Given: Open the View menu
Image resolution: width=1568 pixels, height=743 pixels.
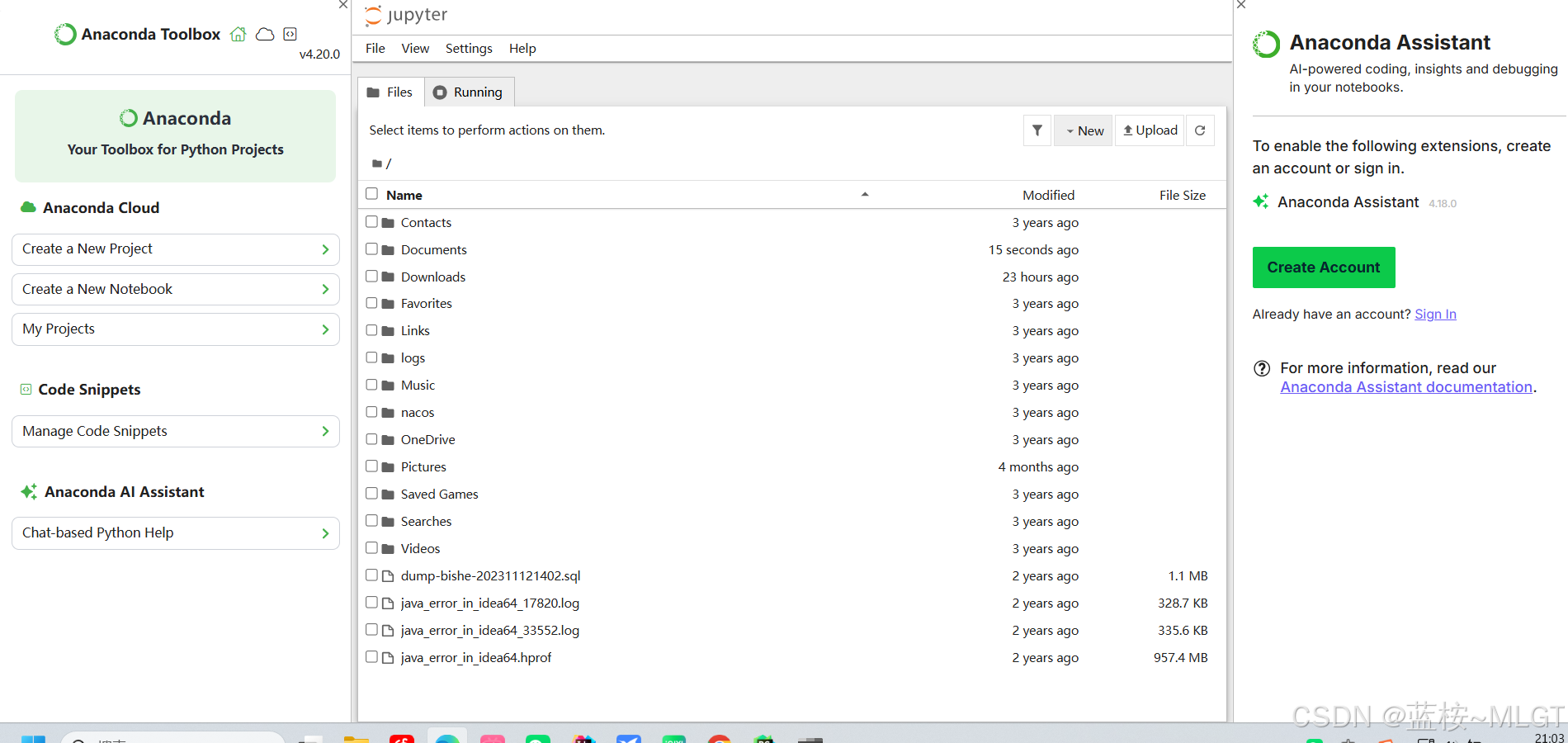Looking at the screenshot, I should click(x=415, y=49).
